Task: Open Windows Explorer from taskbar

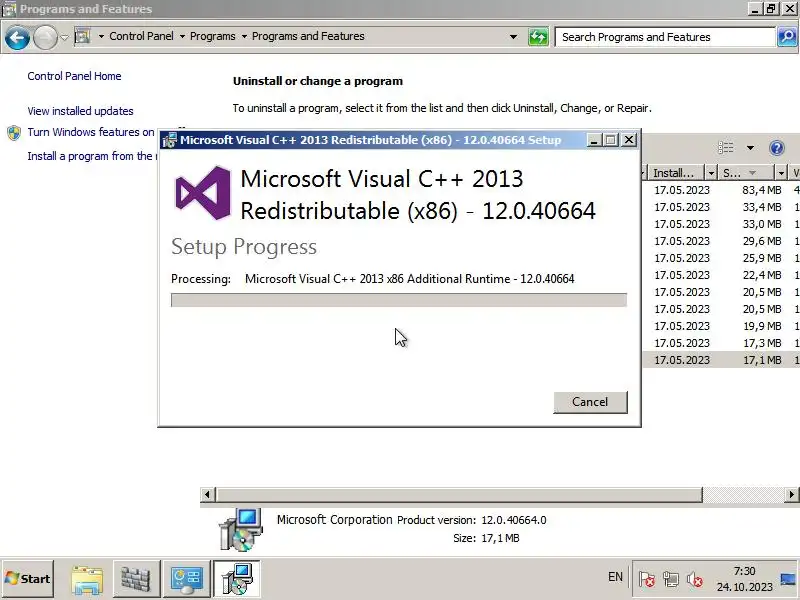Action: coord(87,579)
